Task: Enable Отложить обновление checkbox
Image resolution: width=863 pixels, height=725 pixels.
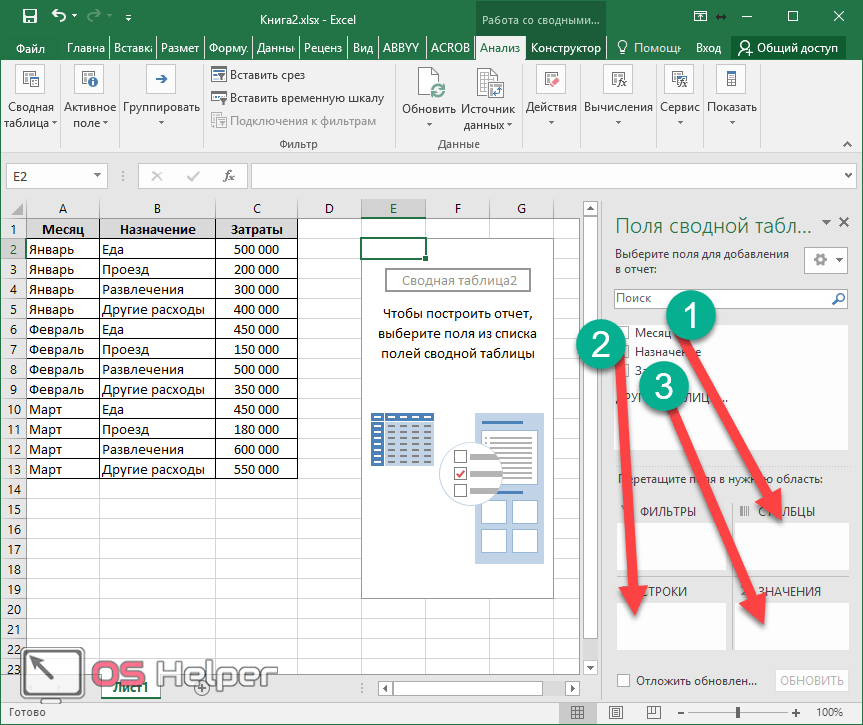Action: point(624,681)
